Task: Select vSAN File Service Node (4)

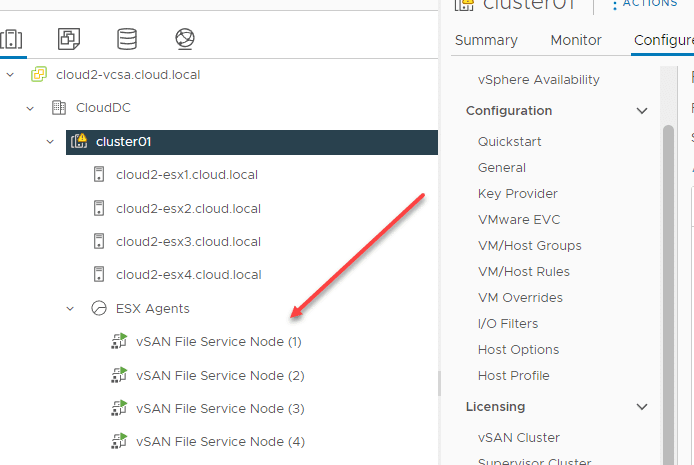Action: pos(220,442)
